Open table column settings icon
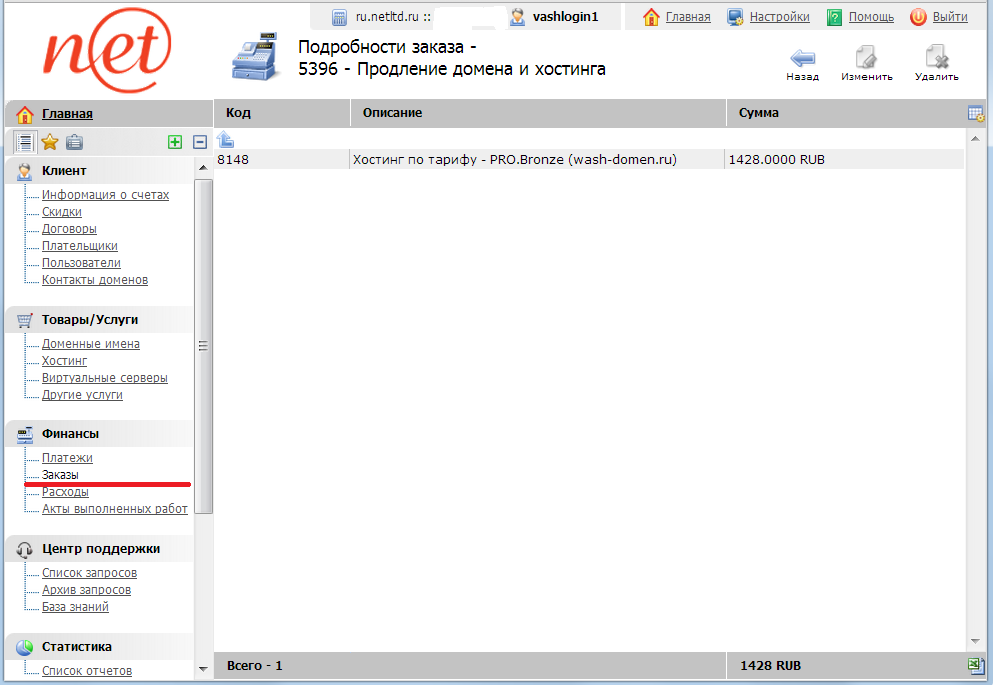 point(975,113)
